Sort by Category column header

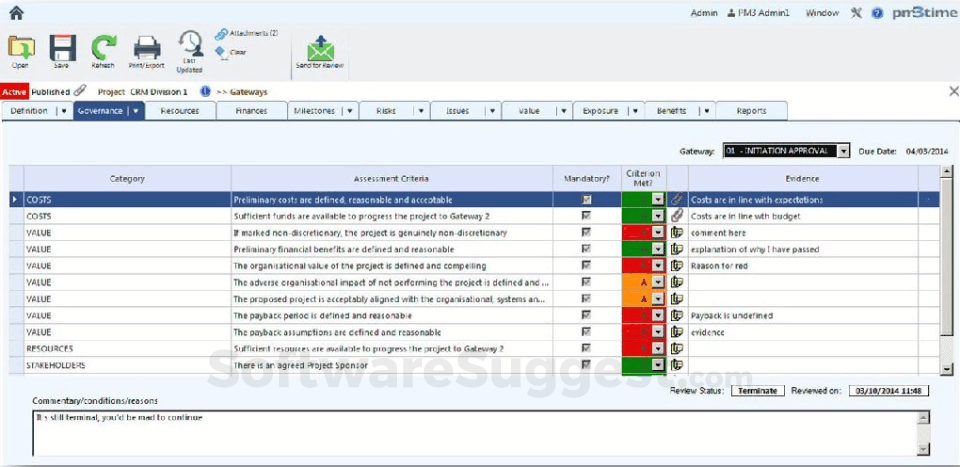(x=127, y=179)
